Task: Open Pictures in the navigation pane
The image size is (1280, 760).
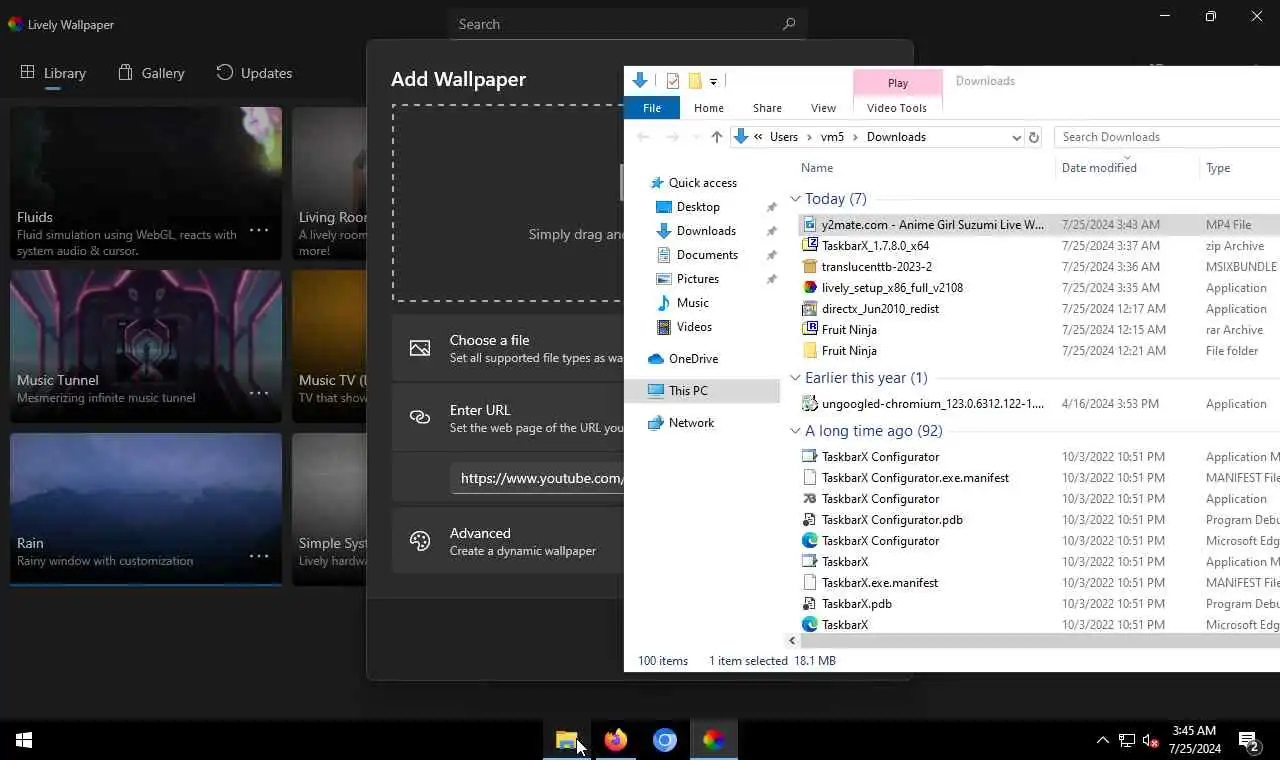Action: pos(697,279)
